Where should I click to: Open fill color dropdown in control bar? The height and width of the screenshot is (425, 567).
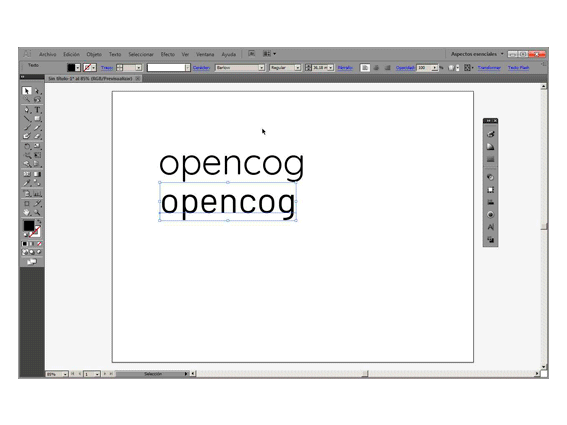[x=78, y=68]
